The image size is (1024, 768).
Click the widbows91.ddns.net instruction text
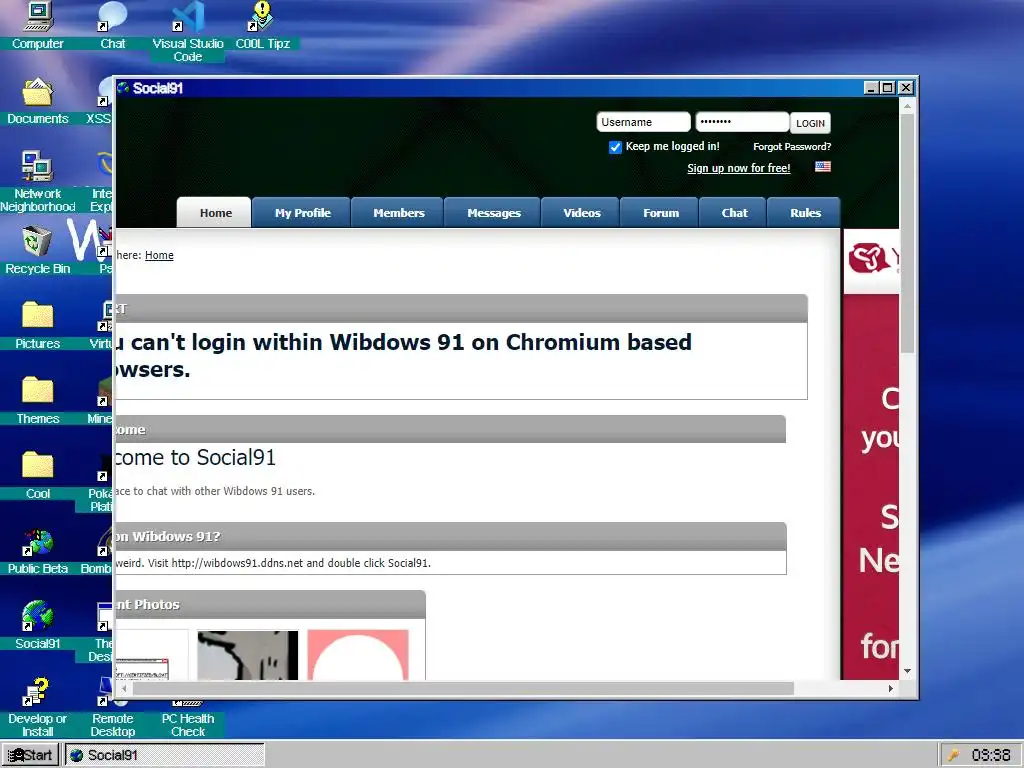point(274,563)
